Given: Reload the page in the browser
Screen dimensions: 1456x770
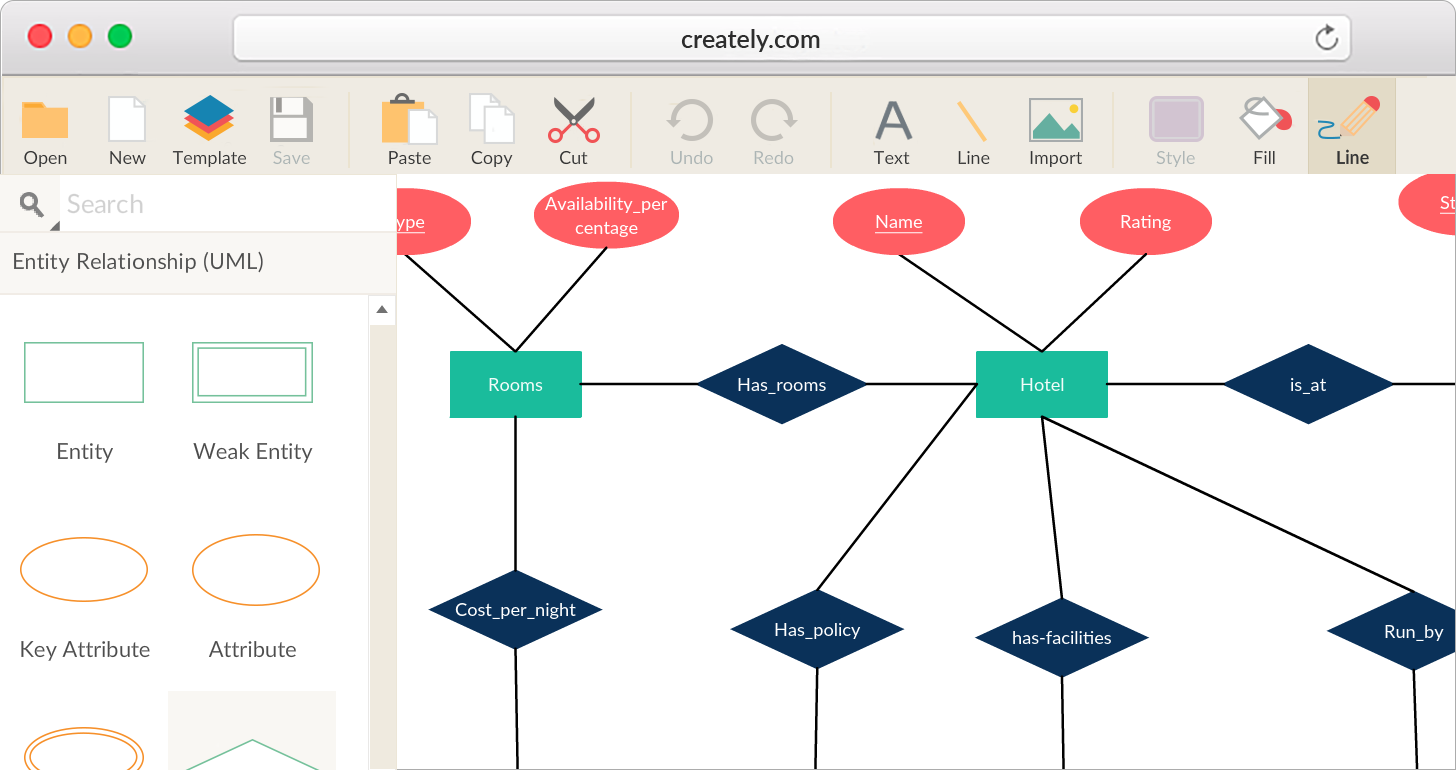Looking at the screenshot, I should tap(1326, 39).
